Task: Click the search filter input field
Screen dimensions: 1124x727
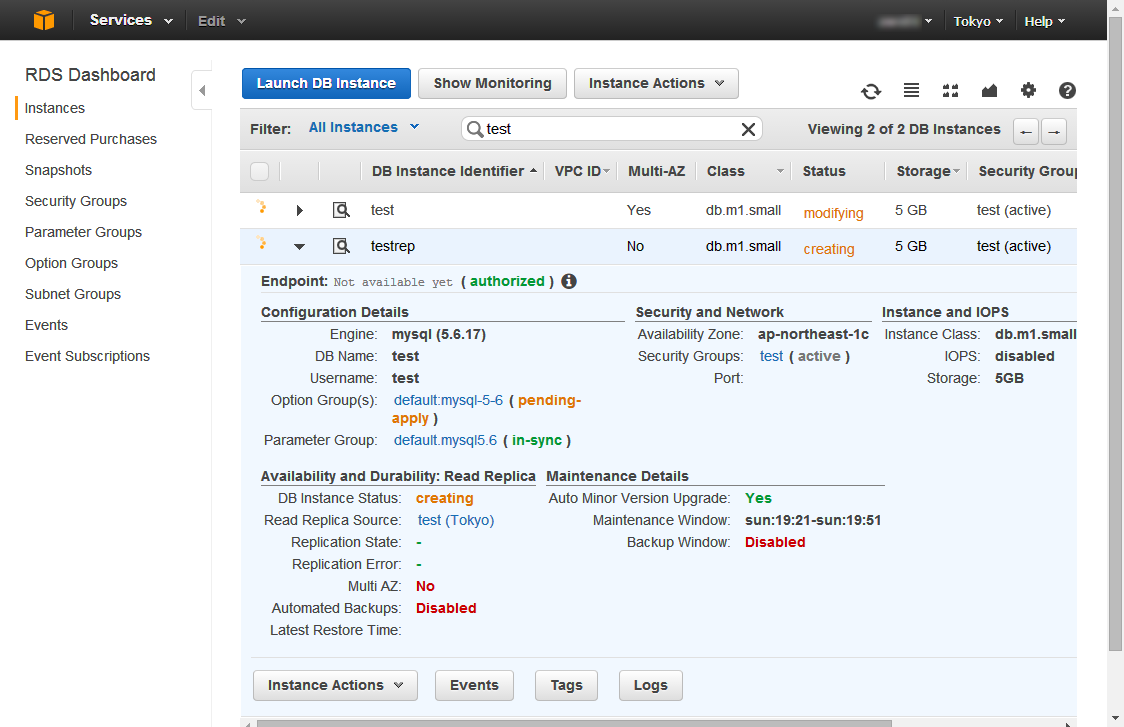Action: coord(611,129)
